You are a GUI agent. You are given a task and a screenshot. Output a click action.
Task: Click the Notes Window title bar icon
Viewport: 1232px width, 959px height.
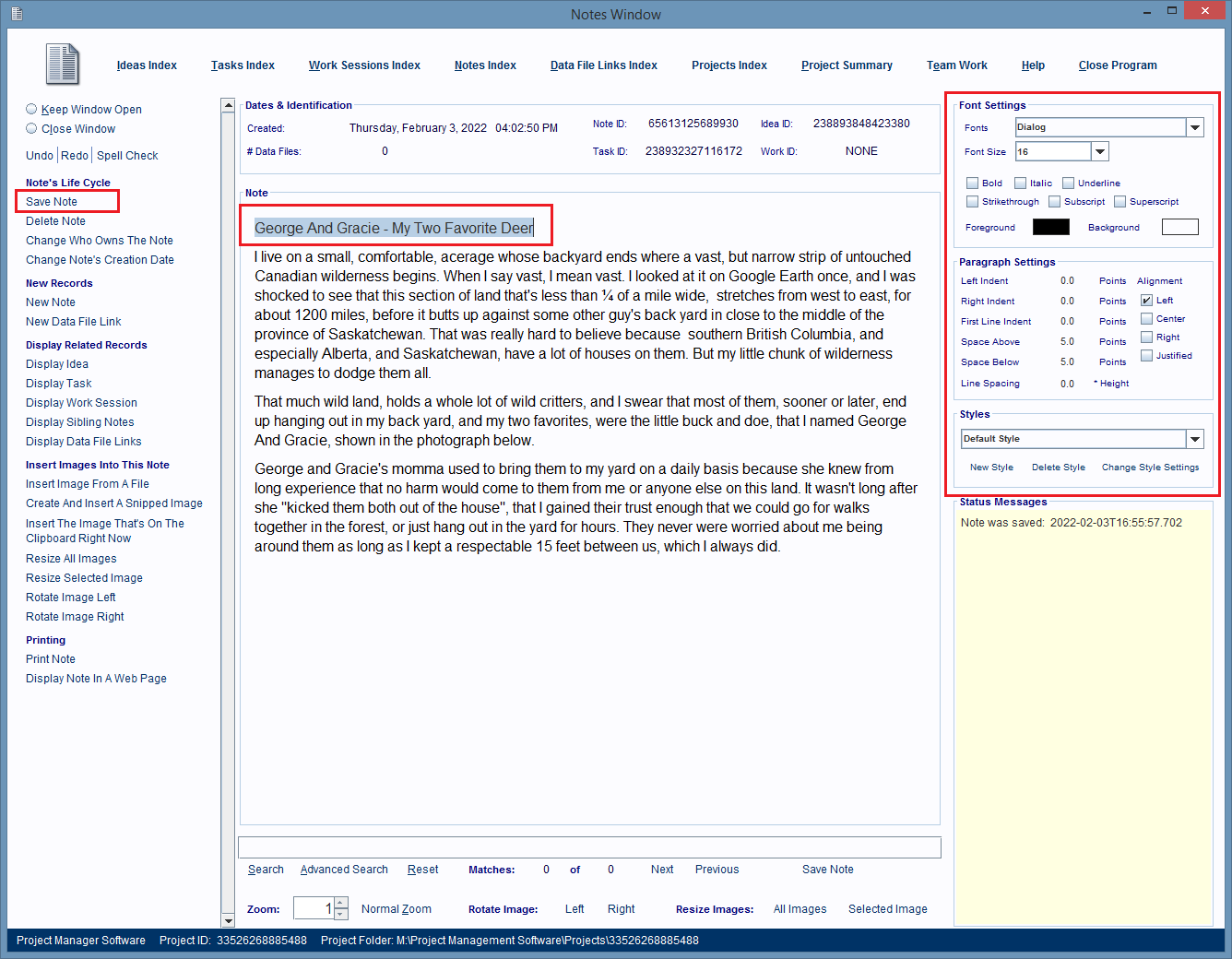pyautogui.click(x=17, y=14)
